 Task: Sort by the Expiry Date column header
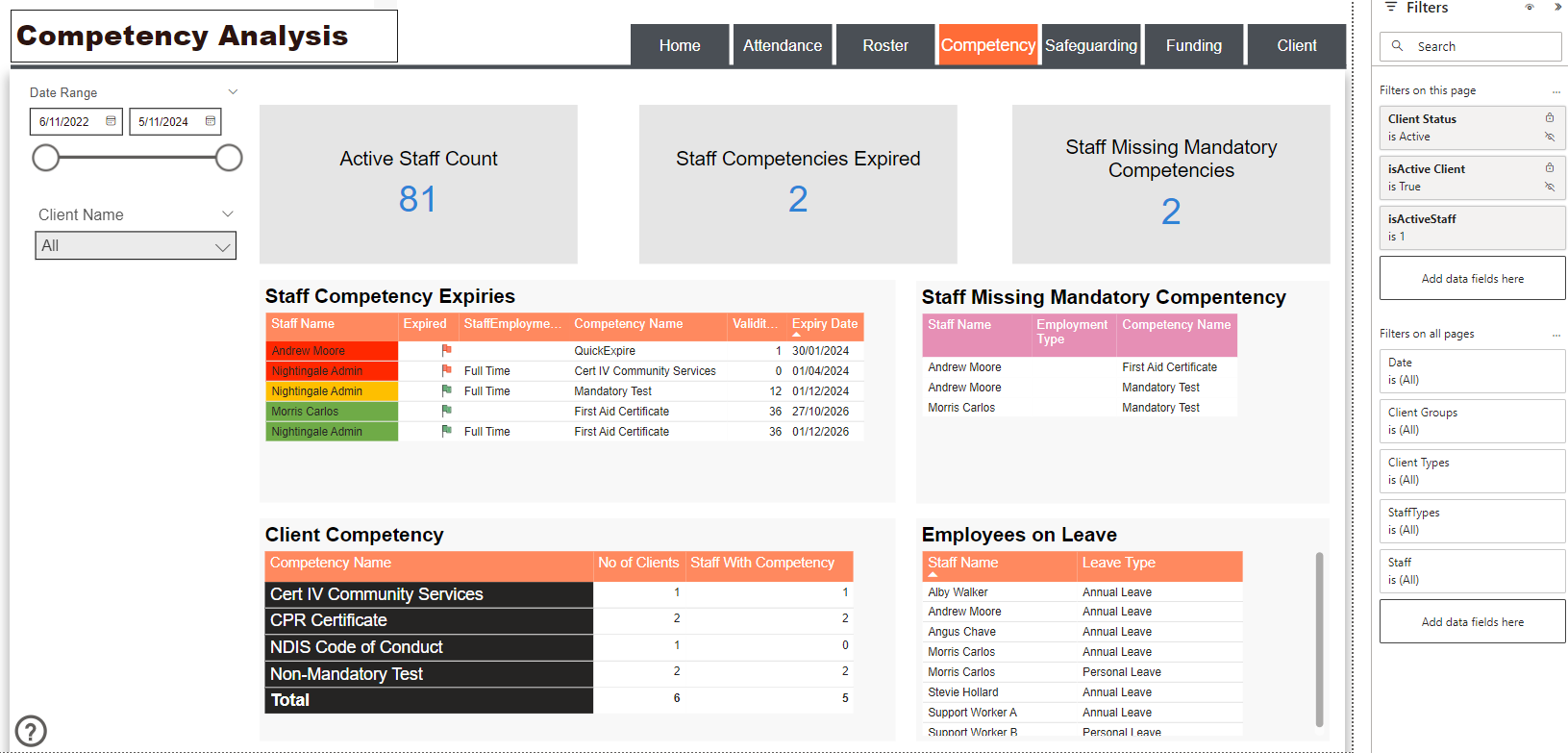click(825, 324)
